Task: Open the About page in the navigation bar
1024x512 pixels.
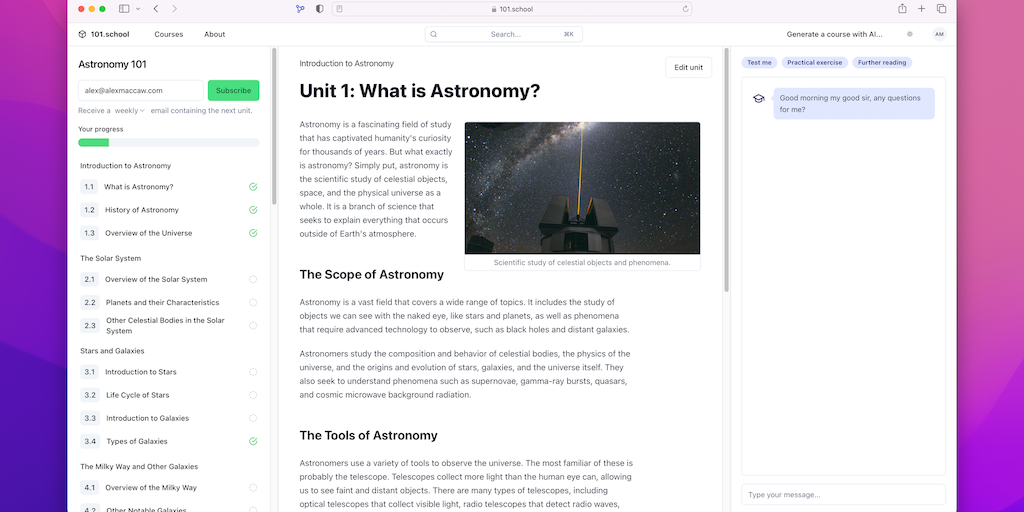Action: (x=215, y=34)
